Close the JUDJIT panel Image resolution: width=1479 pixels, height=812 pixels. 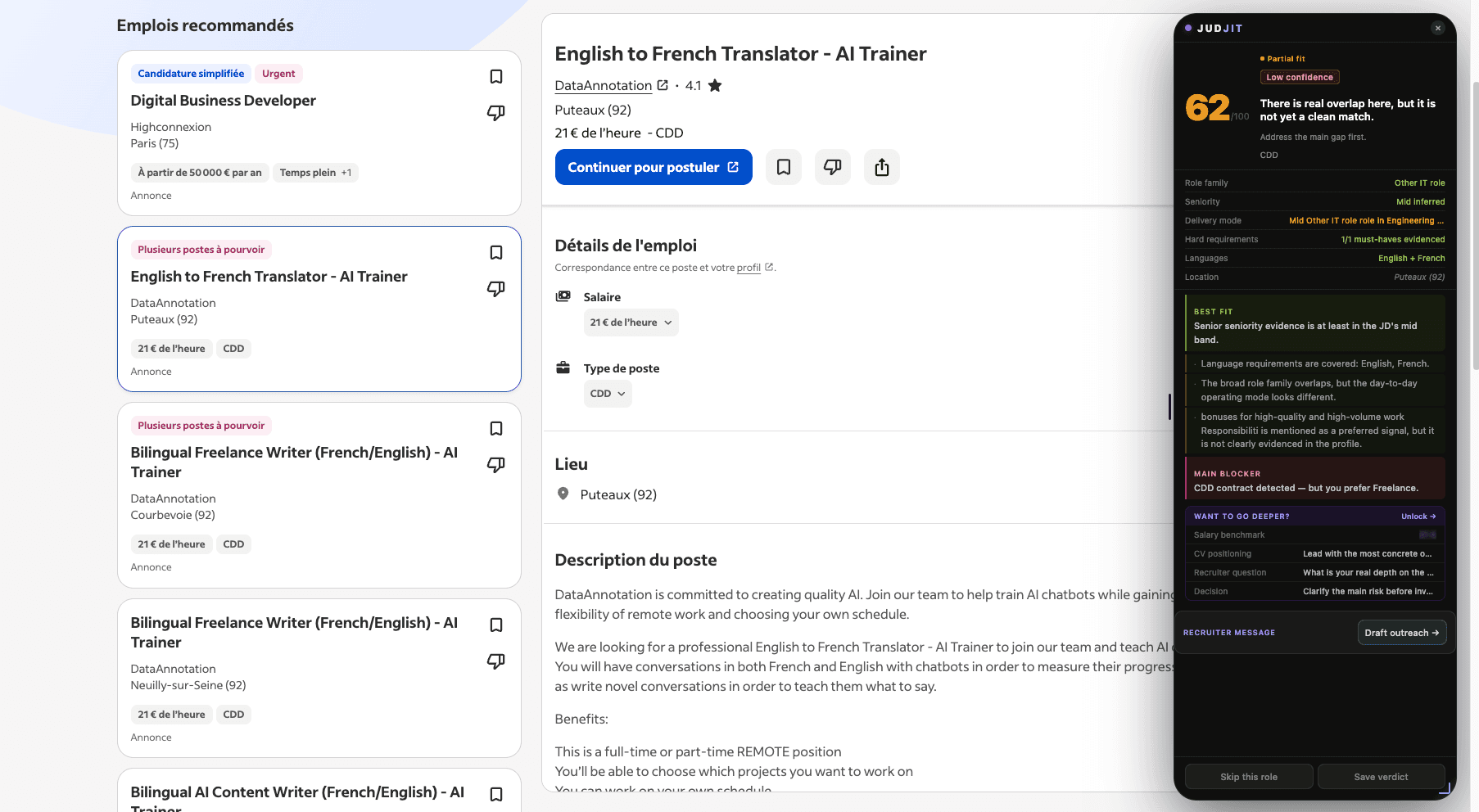1437,28
